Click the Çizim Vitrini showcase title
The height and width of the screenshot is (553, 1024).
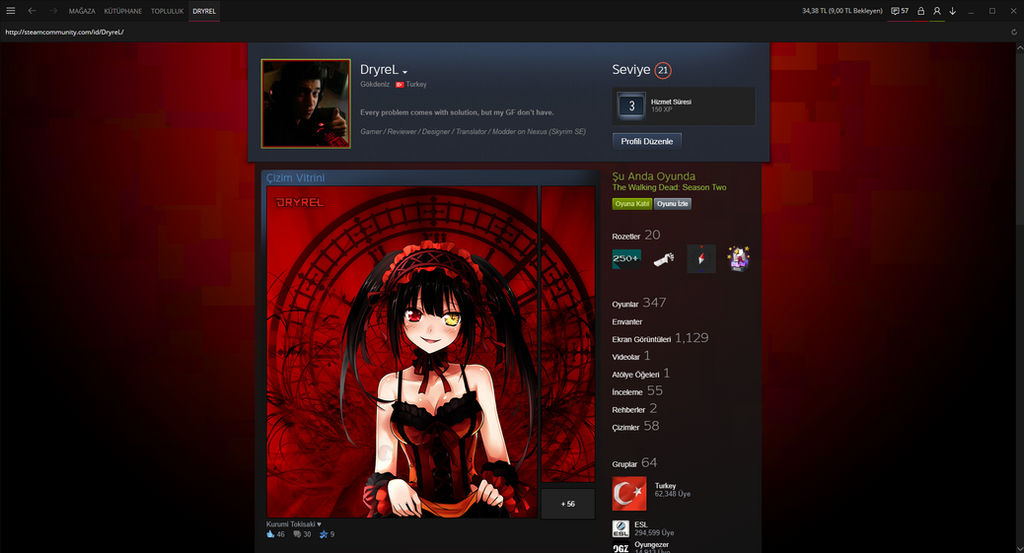[x=295, y=178]
